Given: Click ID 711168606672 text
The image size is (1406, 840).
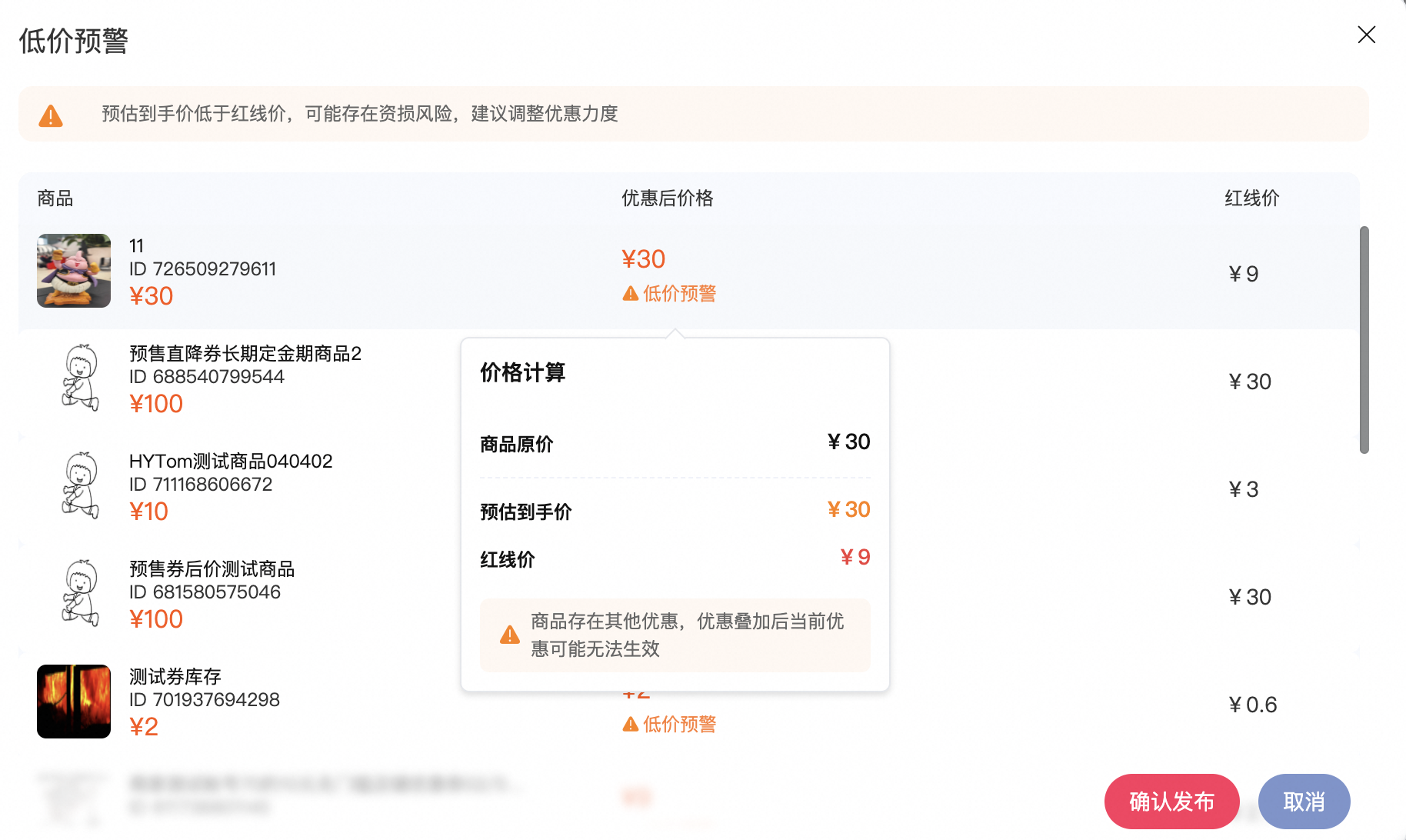Looking at the screenshot, I should tap(201, 485).
